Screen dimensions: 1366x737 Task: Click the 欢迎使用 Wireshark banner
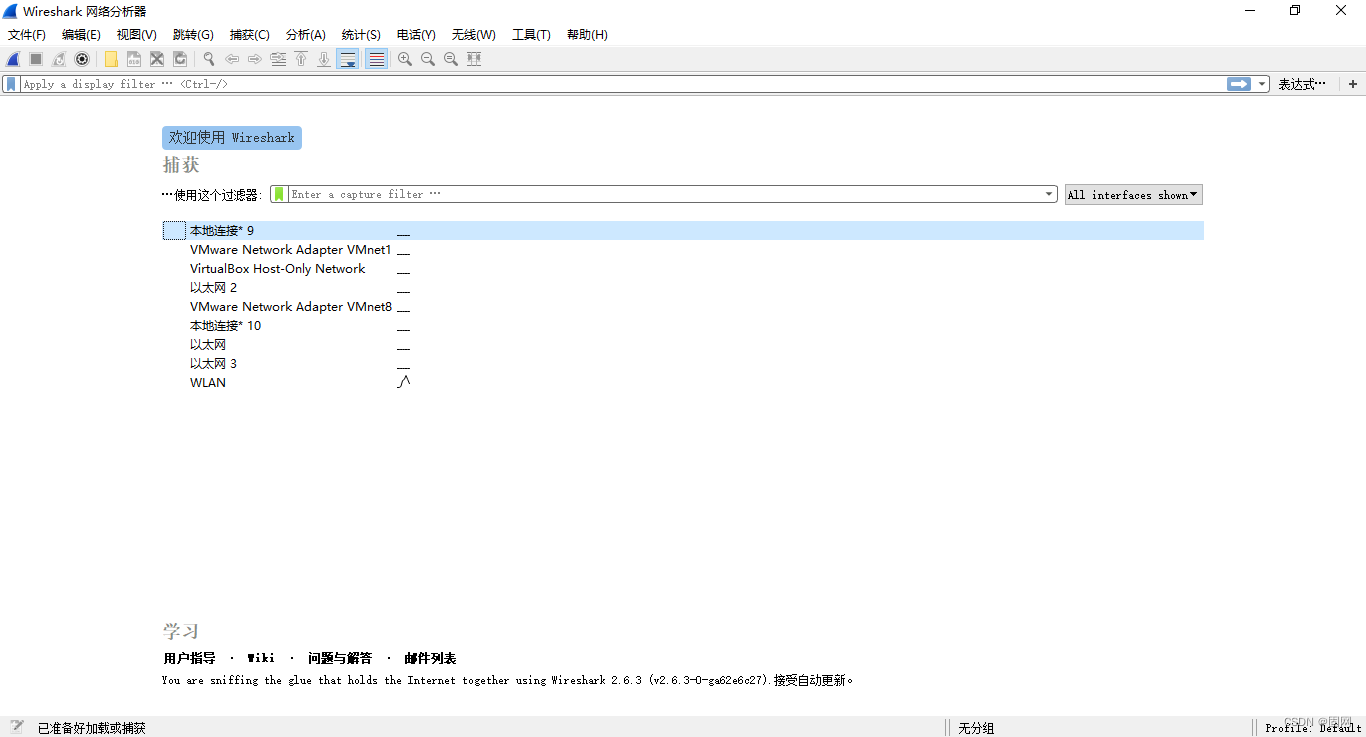click(x=232, y=138)
